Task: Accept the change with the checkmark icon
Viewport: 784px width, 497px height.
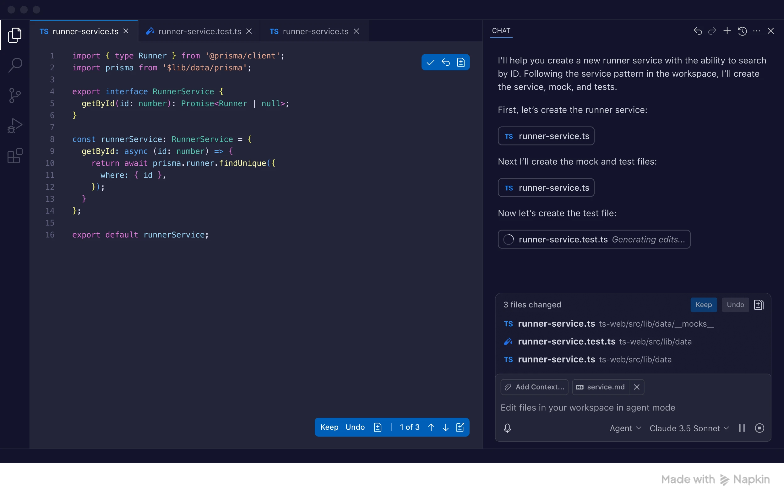Action: coord(430,62)
